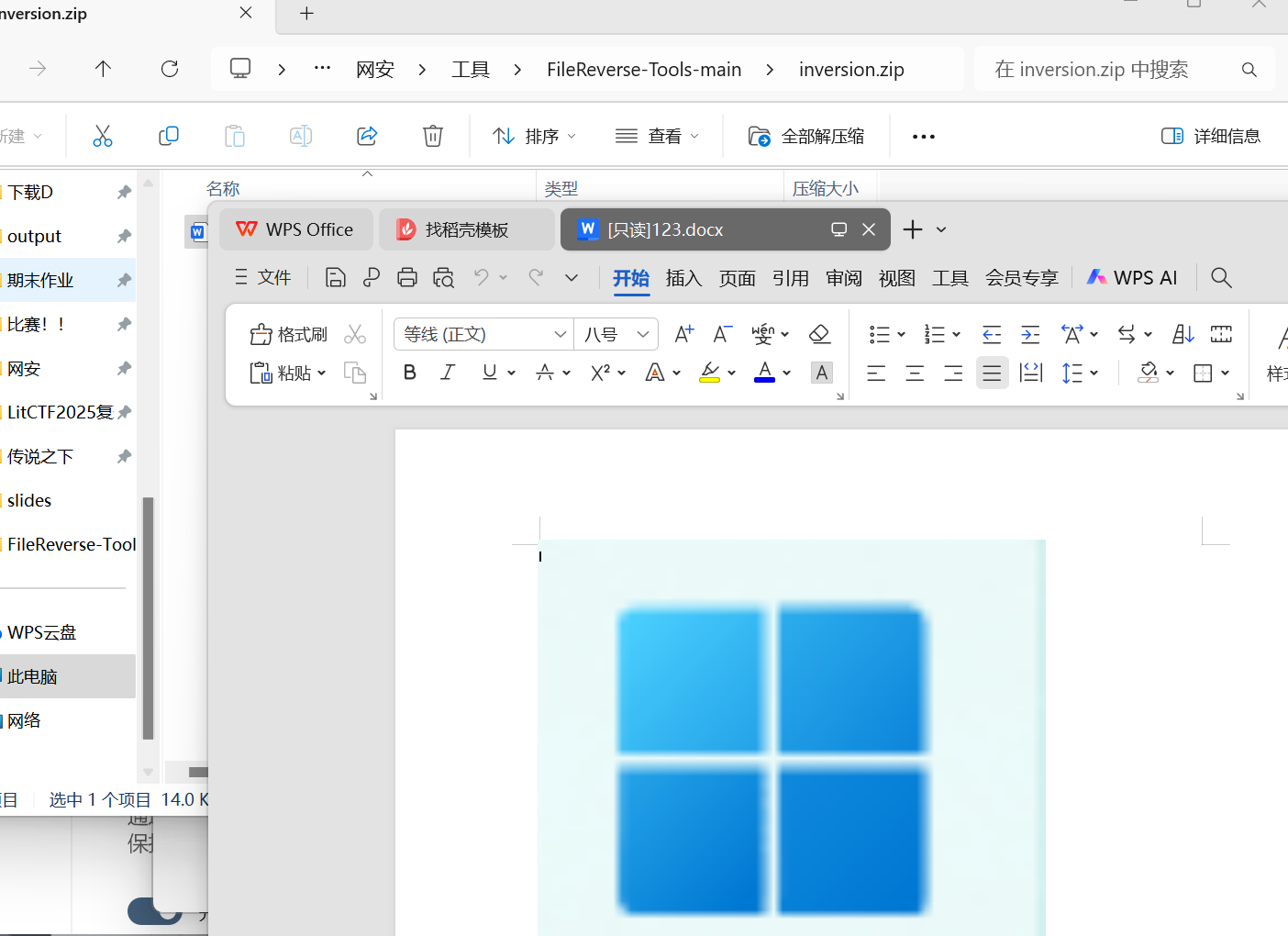Click 全部解压缩 in Explorer toolbar

point(806,137)
